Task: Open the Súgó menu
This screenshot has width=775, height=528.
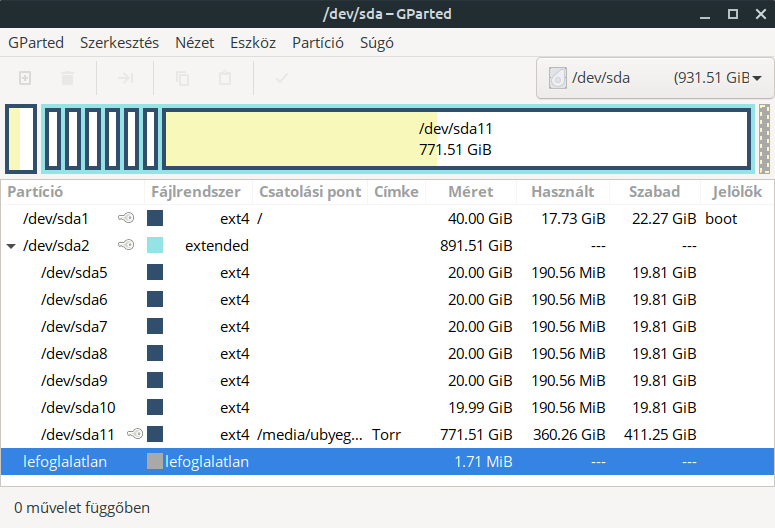Action: [377, 43]
